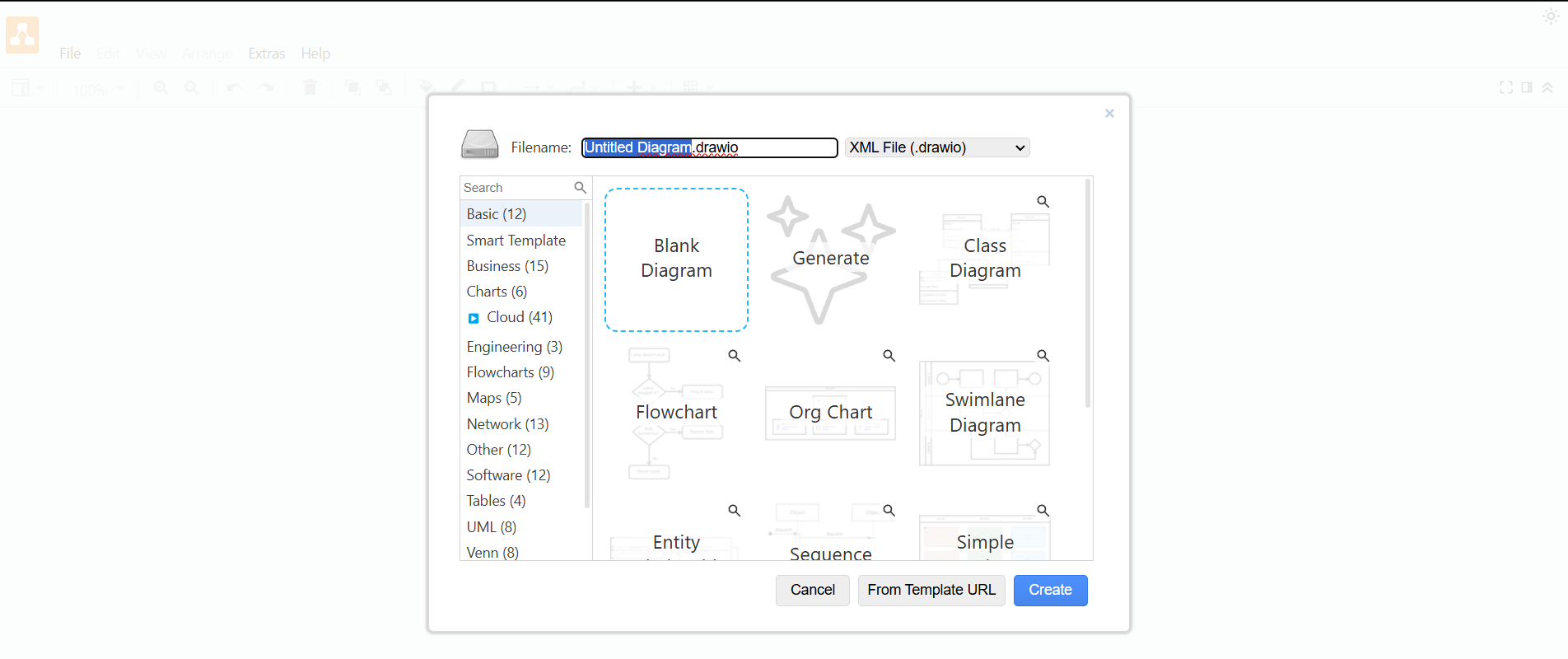Viewport: 1568px width, 659px height.
Task: Select the Other (12) category
Action: tap(521, 450)
